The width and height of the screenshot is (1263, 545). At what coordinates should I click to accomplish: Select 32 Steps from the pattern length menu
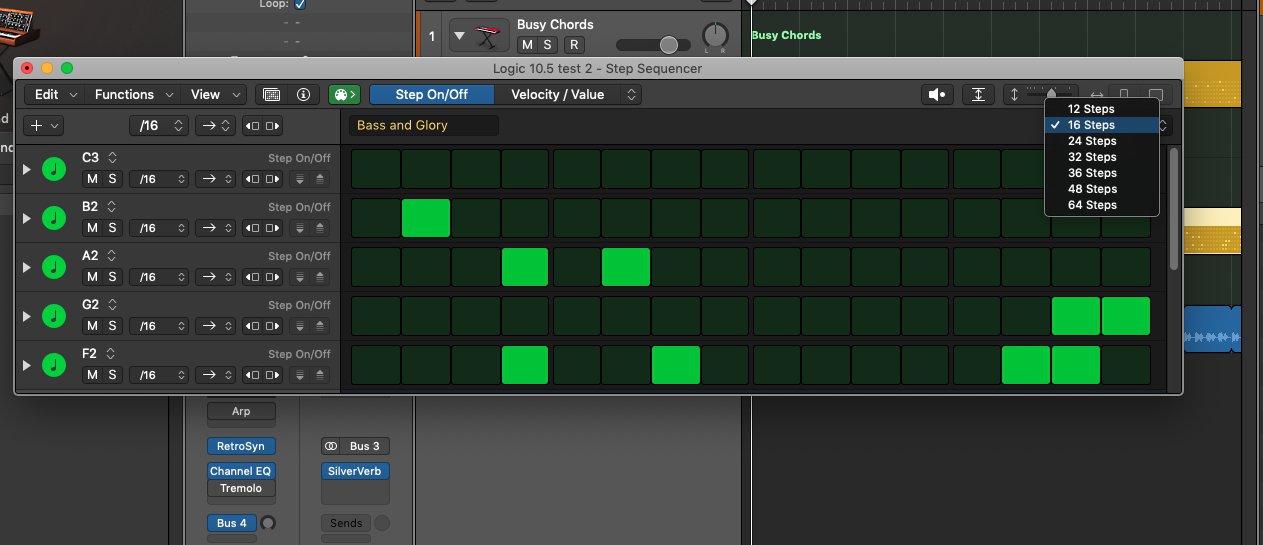click(1091, 157)
